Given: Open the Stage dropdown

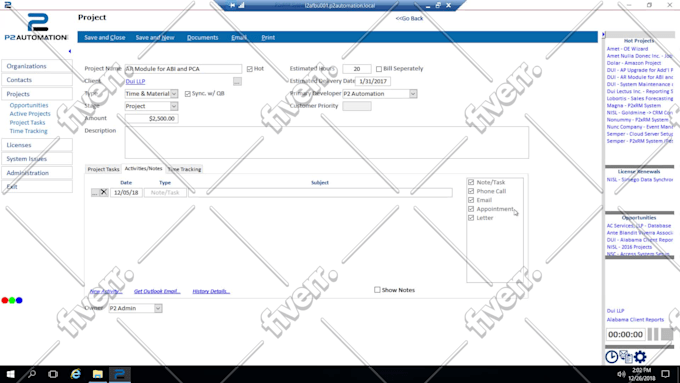Looking at the screenshot, I should [x=174, y=106].
